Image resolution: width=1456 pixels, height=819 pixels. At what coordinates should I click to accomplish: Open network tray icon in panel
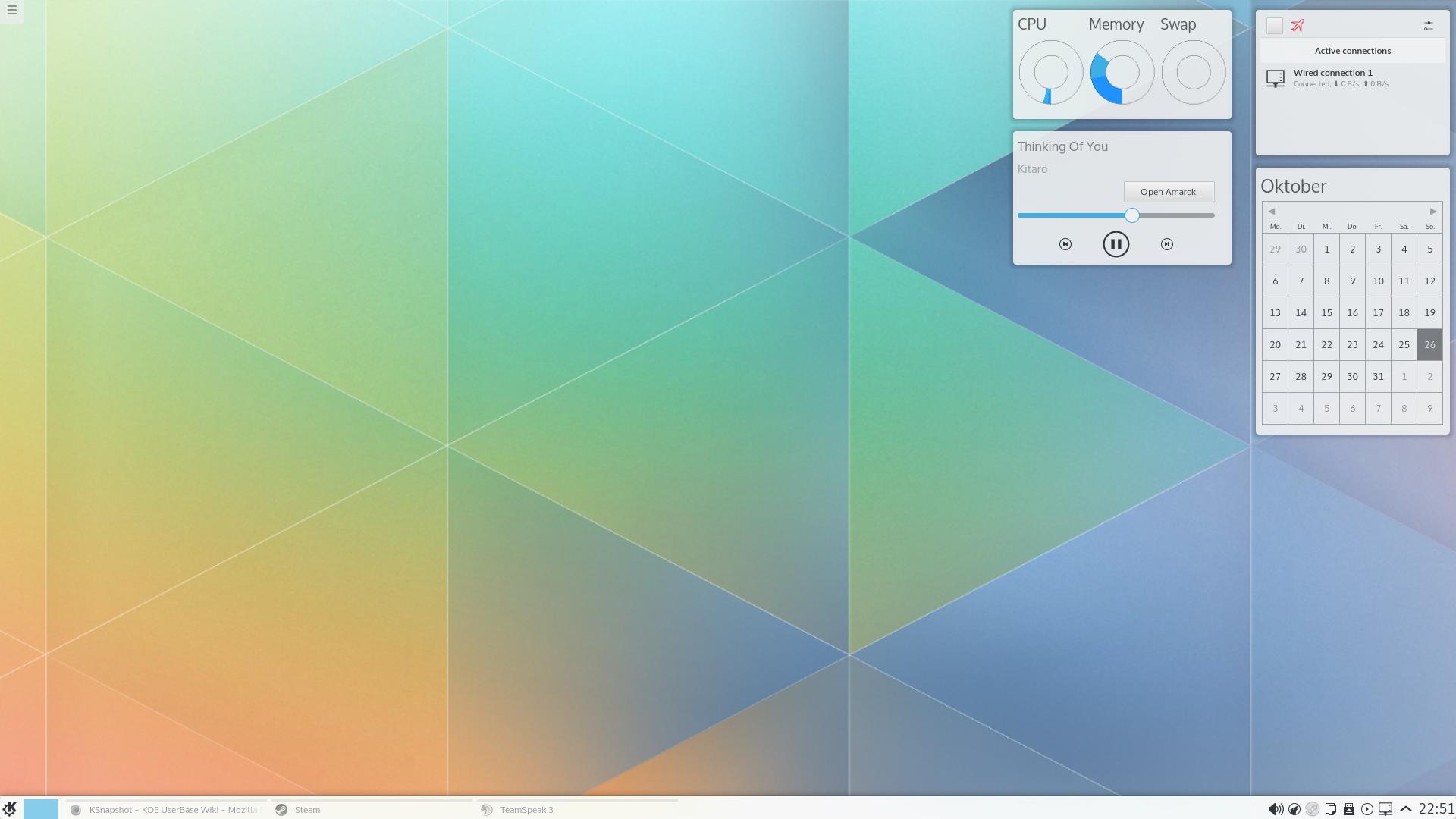1385,809
